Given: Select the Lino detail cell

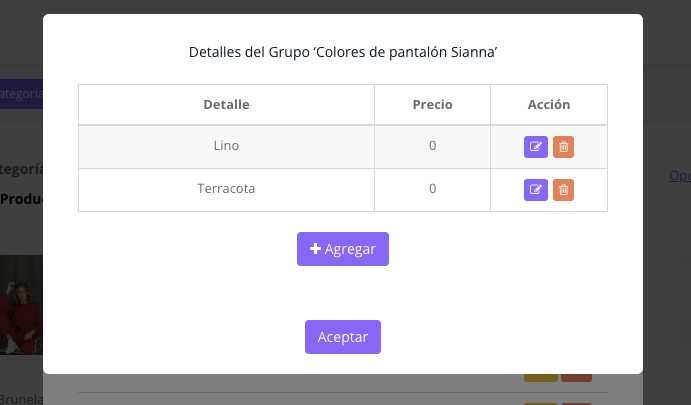Looking at the screenshot, I should coord(226,146).
